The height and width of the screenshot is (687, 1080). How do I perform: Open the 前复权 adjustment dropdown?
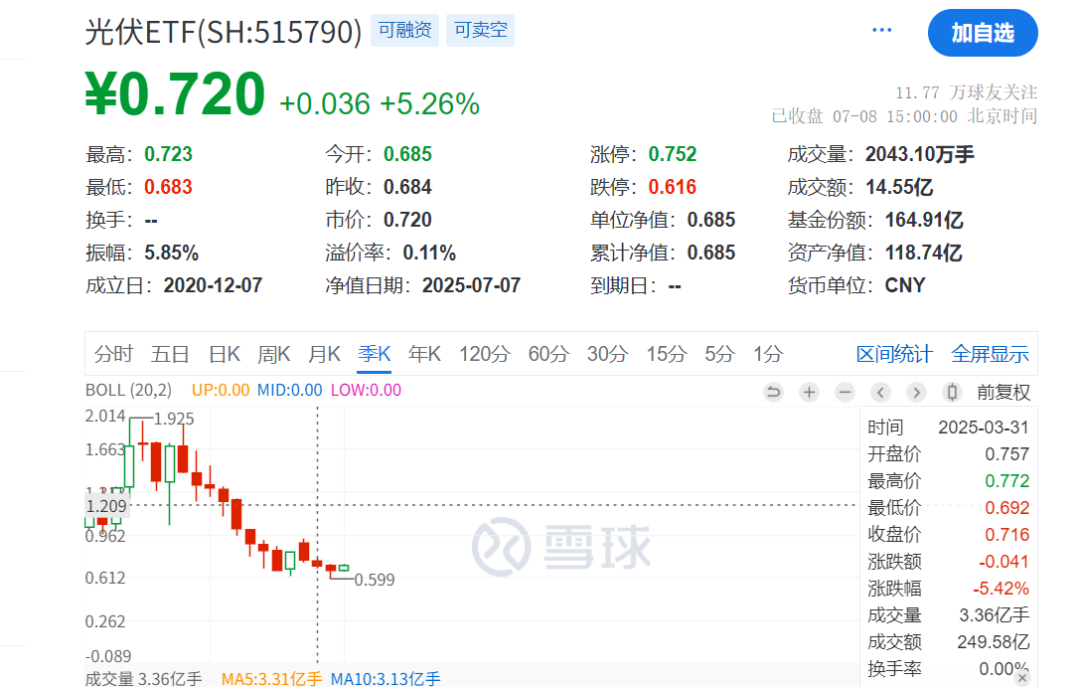(1004, 393)
